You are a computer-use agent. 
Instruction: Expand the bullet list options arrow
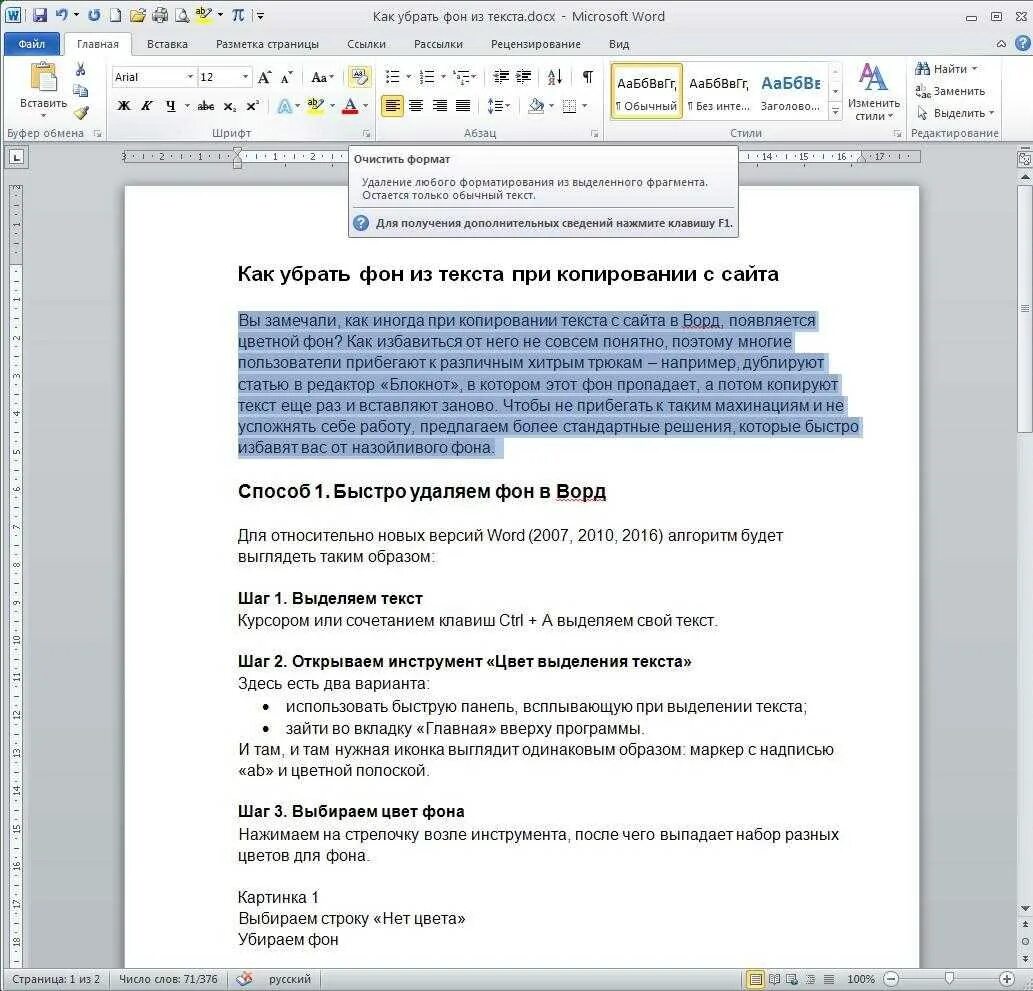pyautogui.click(x=408, y=77)
